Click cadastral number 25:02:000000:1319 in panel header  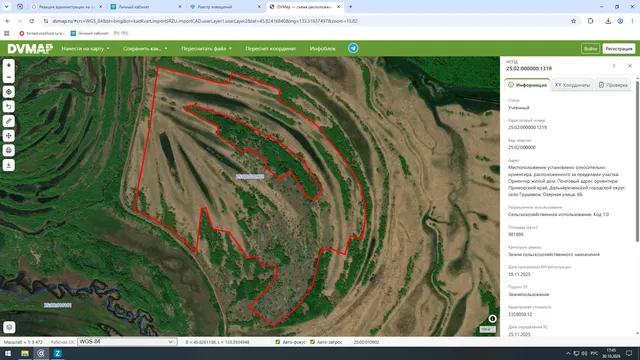(529, 69)
